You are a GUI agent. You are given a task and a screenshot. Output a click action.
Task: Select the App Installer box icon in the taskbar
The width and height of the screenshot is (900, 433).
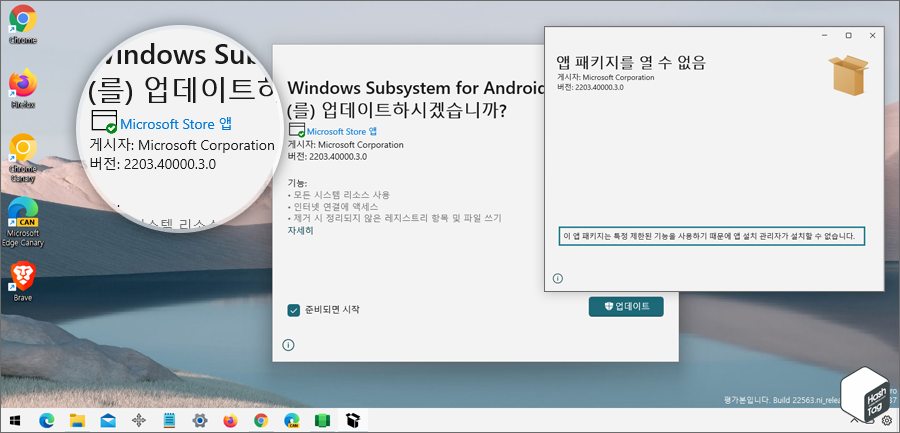352,420
